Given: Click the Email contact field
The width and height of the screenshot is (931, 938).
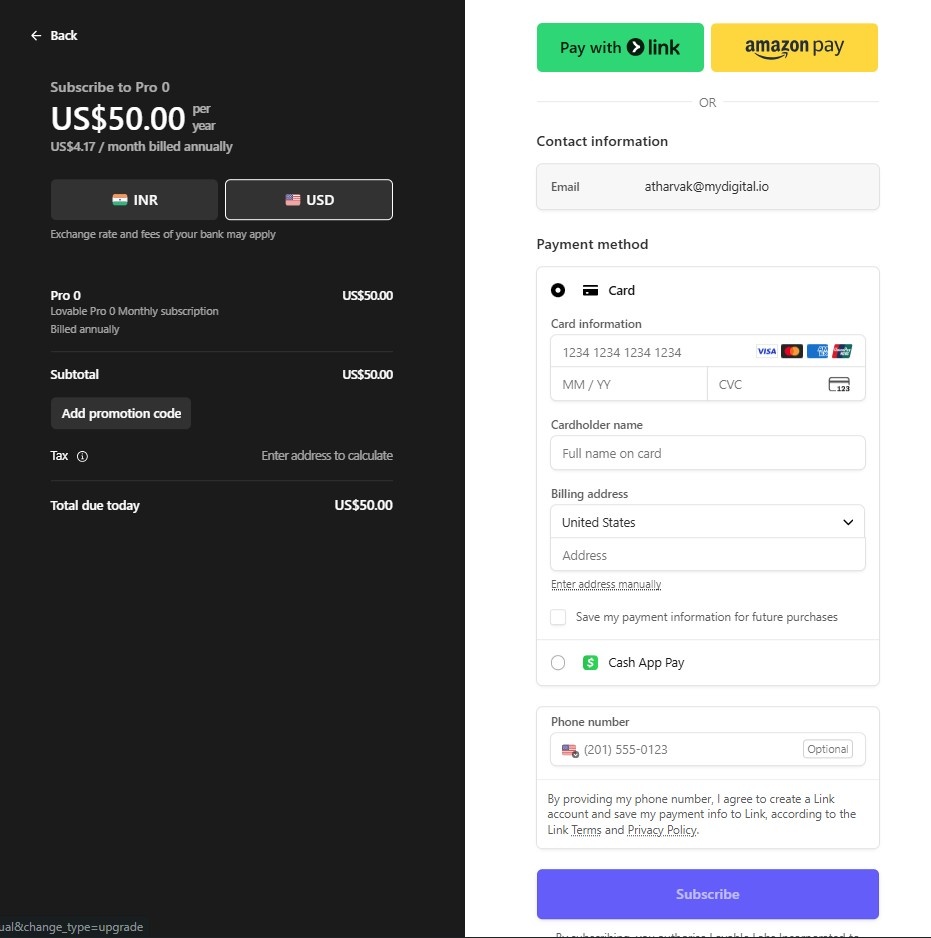Looking at the screenshot, I should [x=707, y=187].
